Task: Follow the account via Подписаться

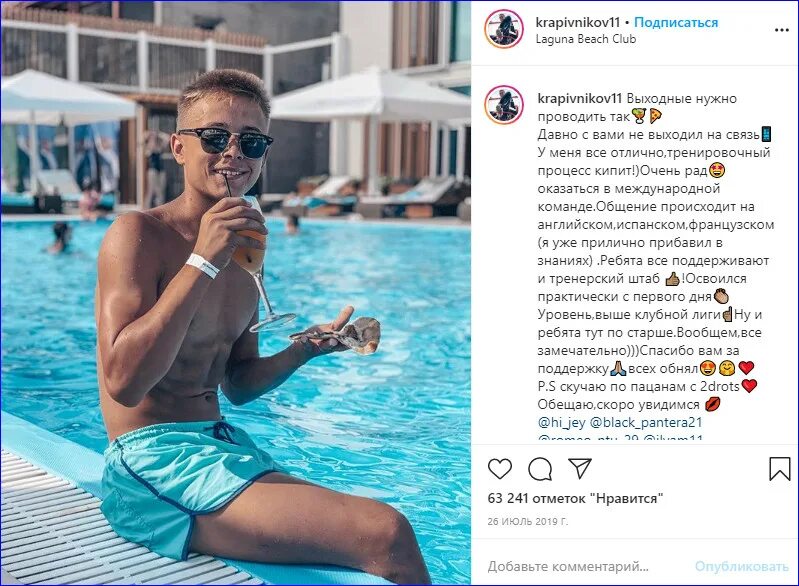Action: [676, 22]
